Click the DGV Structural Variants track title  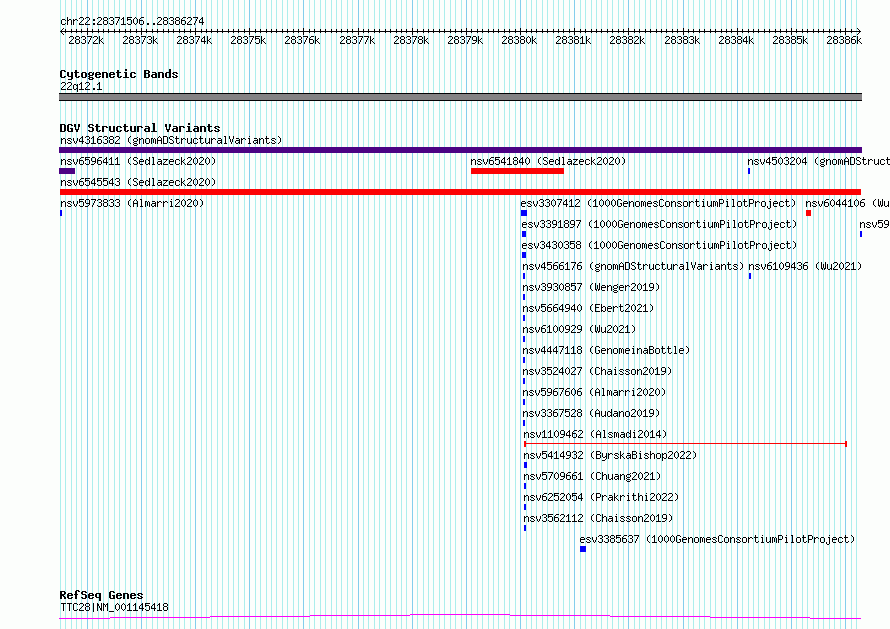pos(140,128)
